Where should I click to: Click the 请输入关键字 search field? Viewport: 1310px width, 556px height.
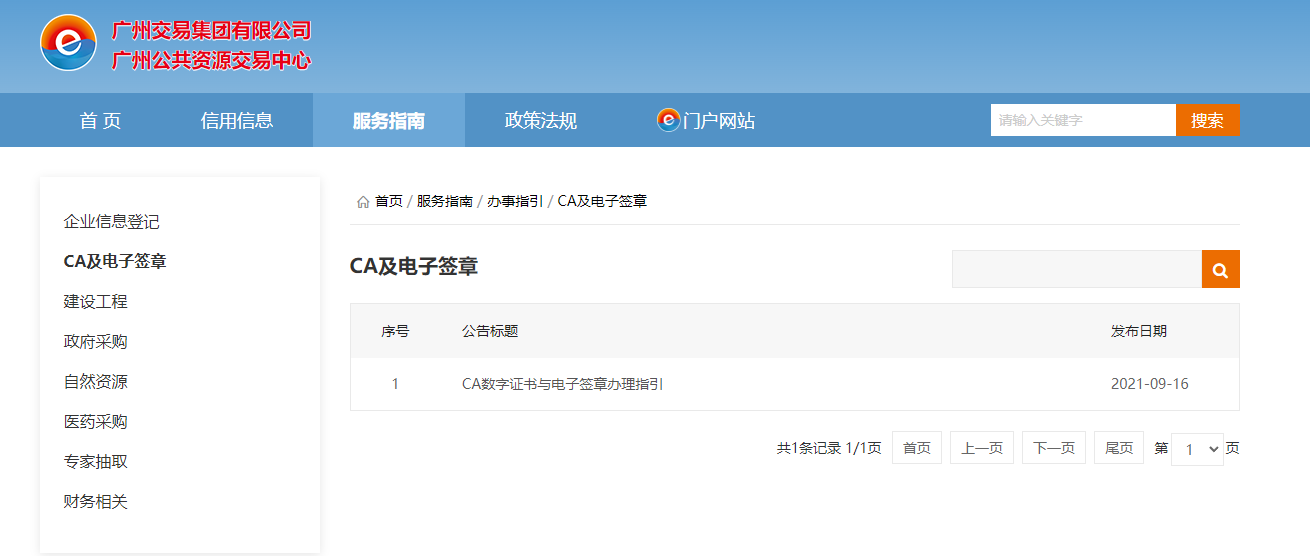pos(1082,120)
